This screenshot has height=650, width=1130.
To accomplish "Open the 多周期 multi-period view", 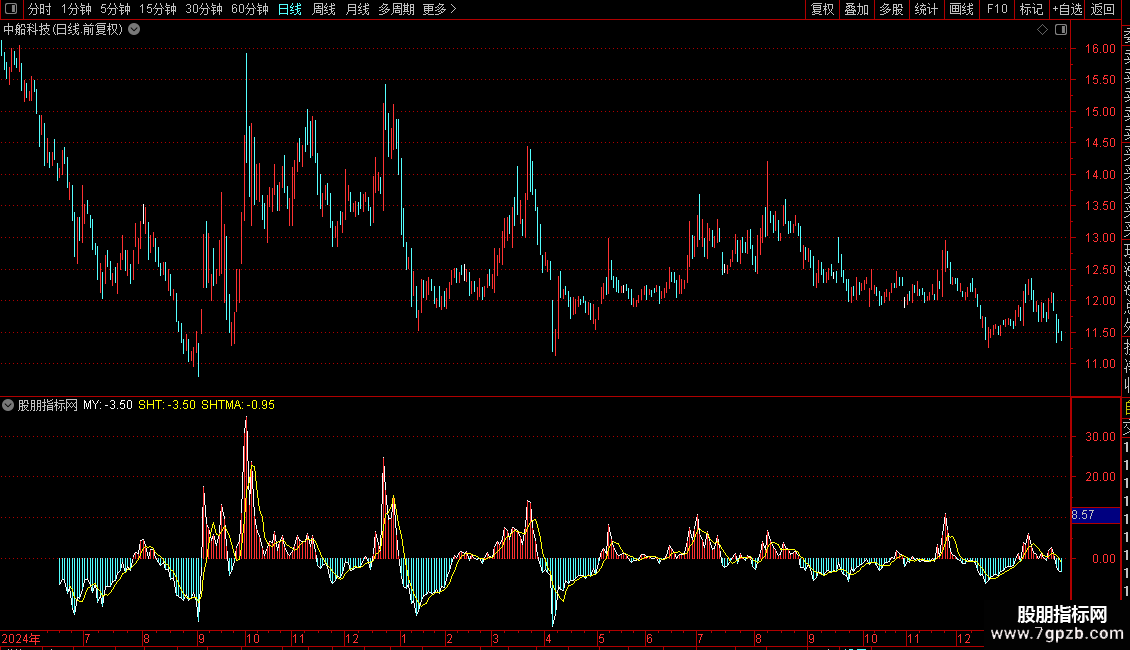I will pyautogui.click(x=396, y=9).
